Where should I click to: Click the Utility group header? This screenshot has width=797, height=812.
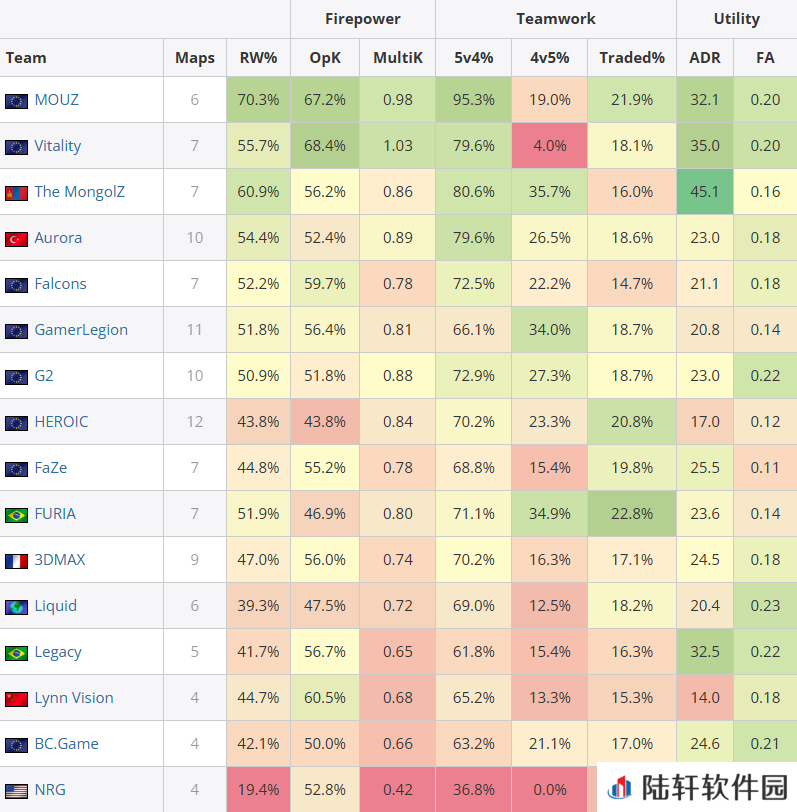tap(736, 19)
